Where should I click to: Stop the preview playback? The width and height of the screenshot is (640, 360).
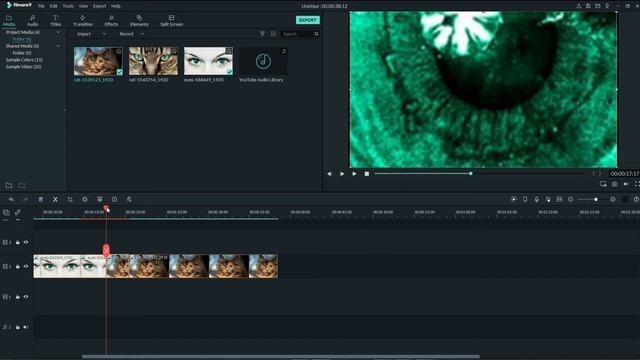[x=367, y=174]
